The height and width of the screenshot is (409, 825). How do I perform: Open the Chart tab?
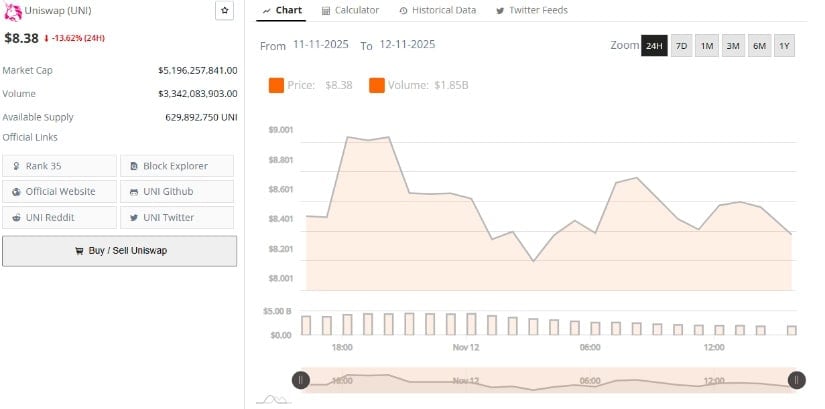click(281, 10)
